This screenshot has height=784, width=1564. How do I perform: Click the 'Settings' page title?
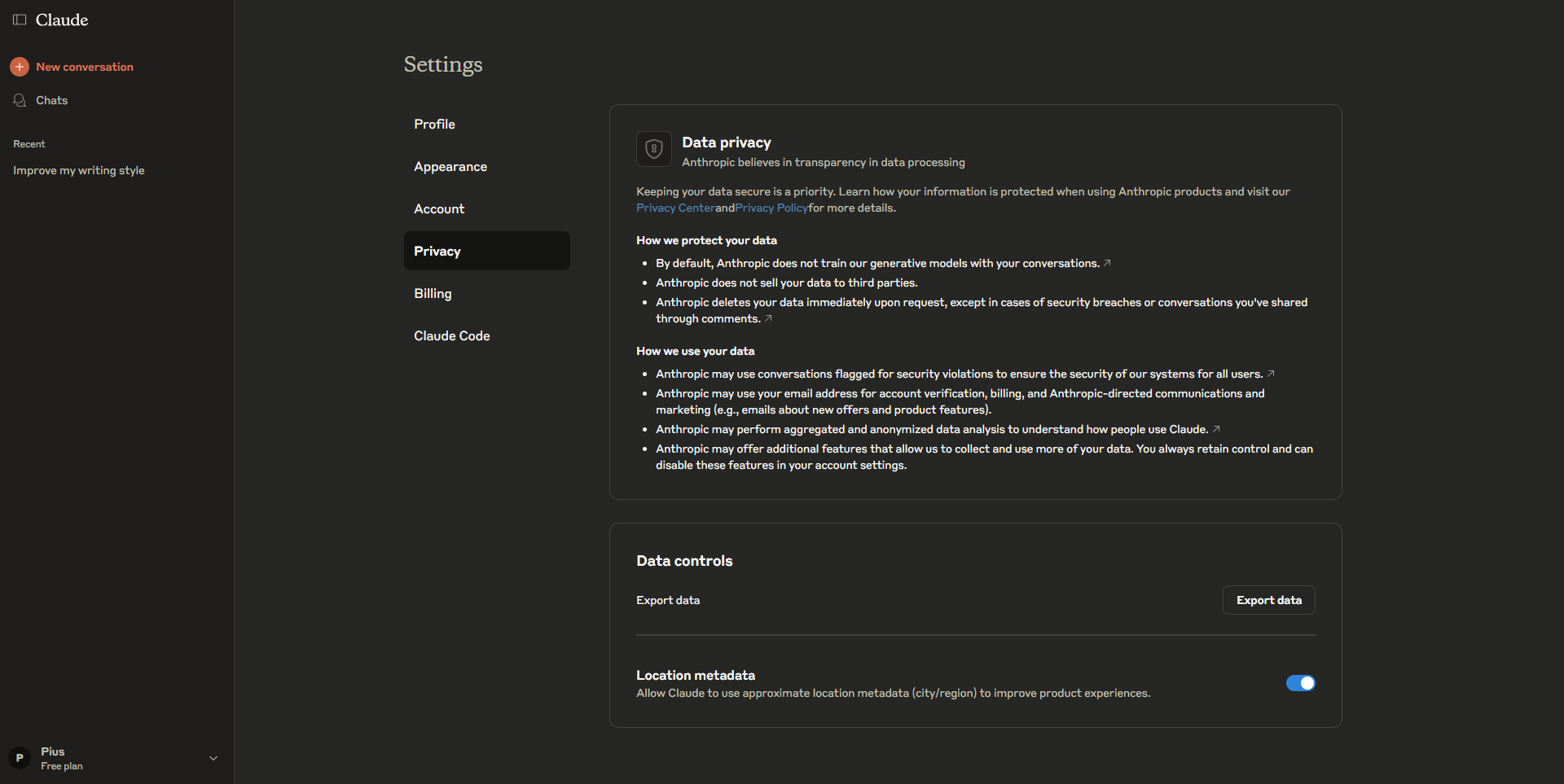[443, 64]
